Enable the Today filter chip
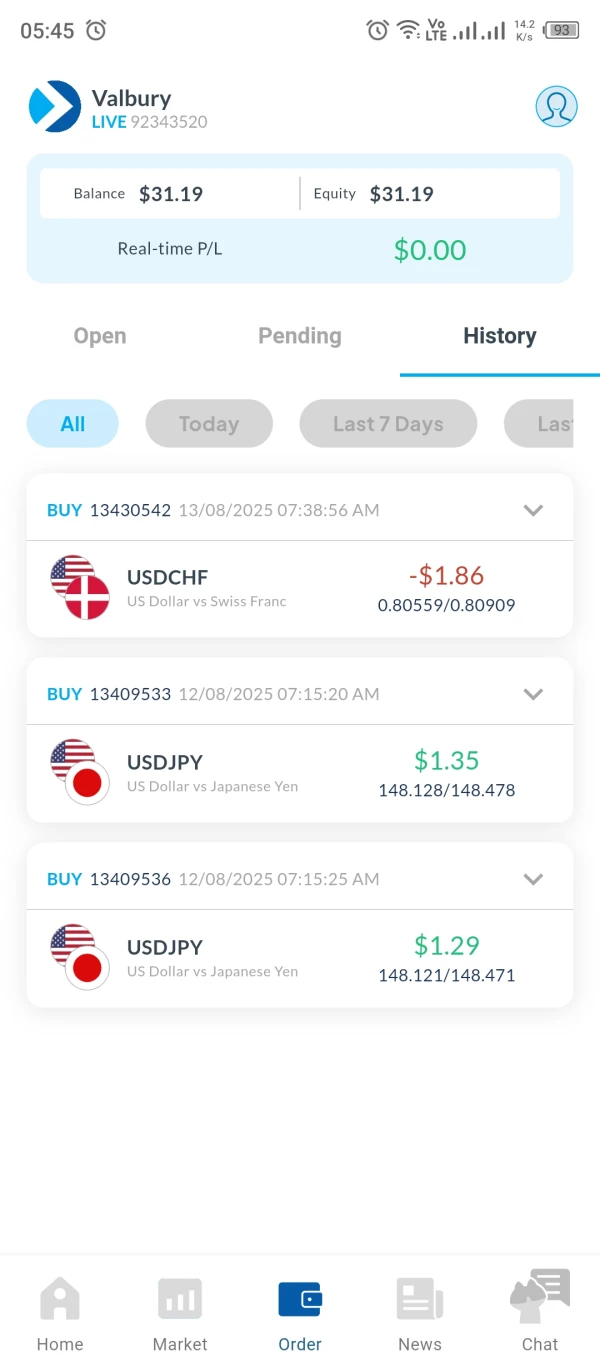 [x=209, y=424]
